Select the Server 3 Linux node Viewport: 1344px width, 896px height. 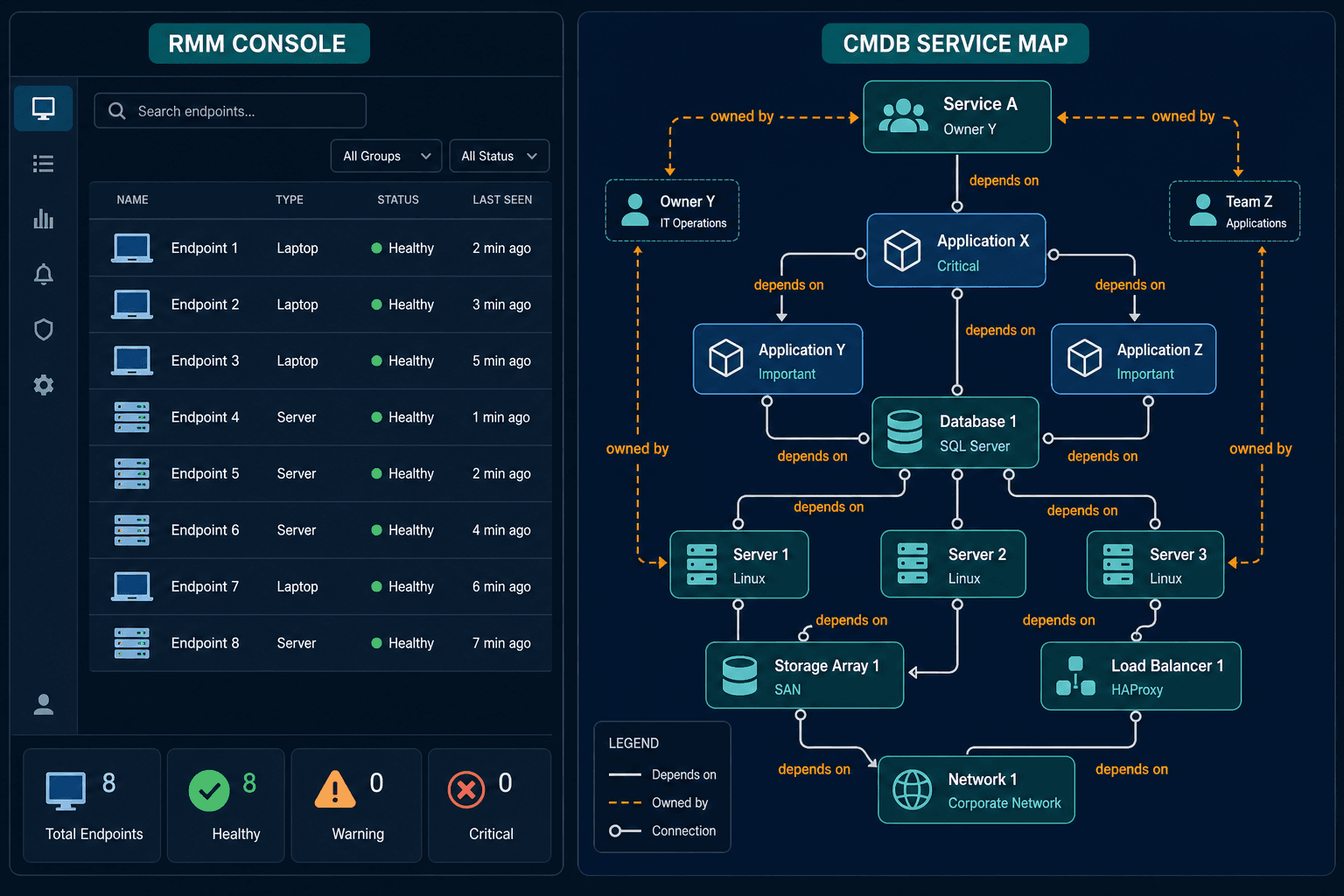tap(1155, 564)
